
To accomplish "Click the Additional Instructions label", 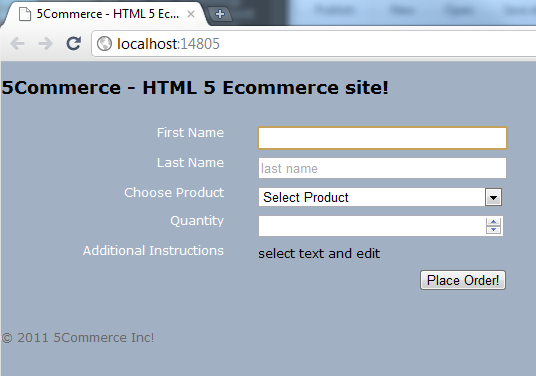I will tap(153, 251).
